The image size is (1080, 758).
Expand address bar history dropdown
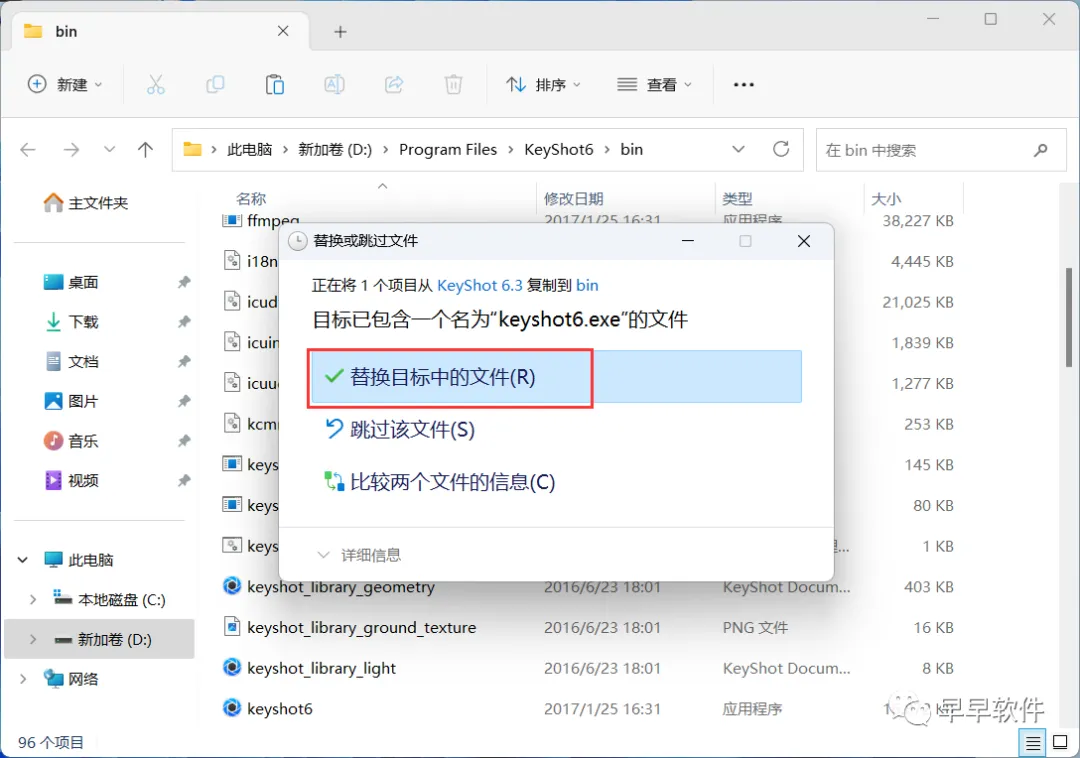point(738,149)
